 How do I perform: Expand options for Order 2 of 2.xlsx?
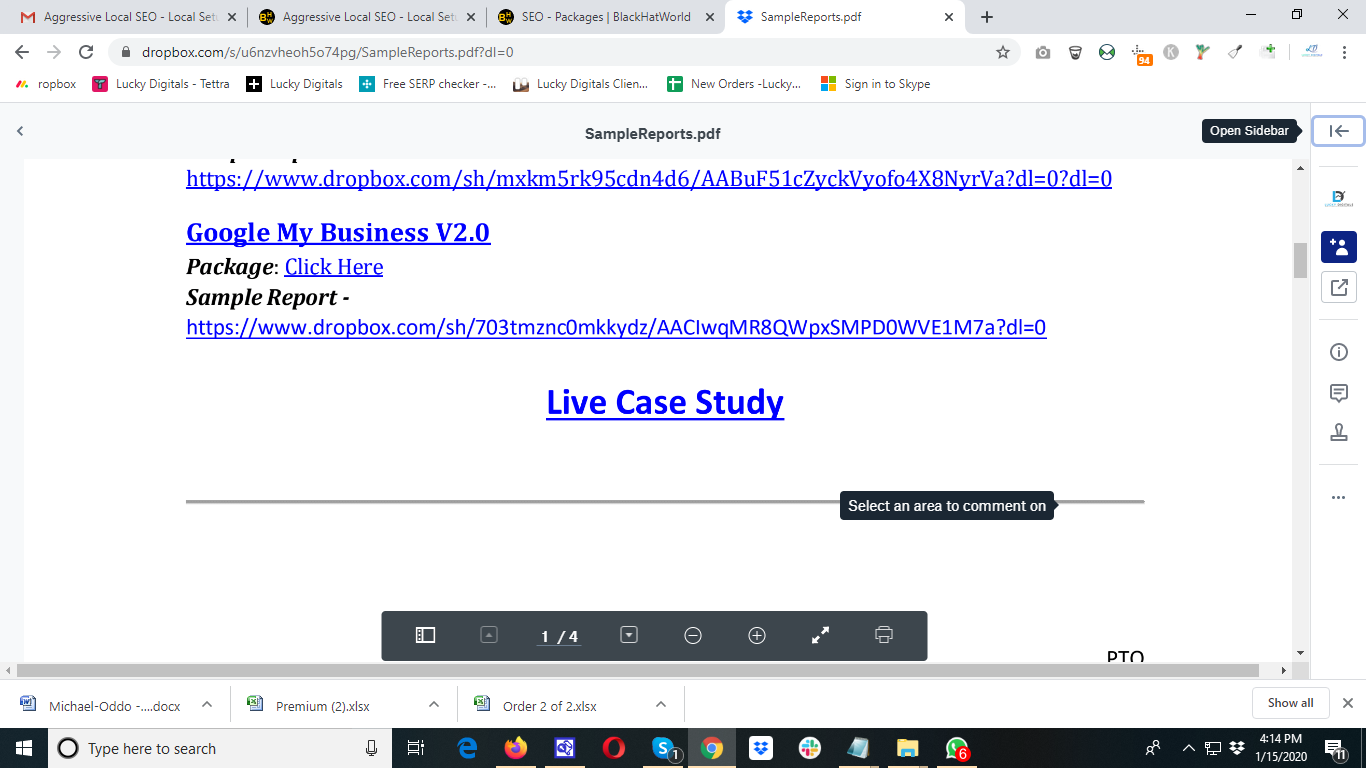pyautogui.click(x=661, y=704)
